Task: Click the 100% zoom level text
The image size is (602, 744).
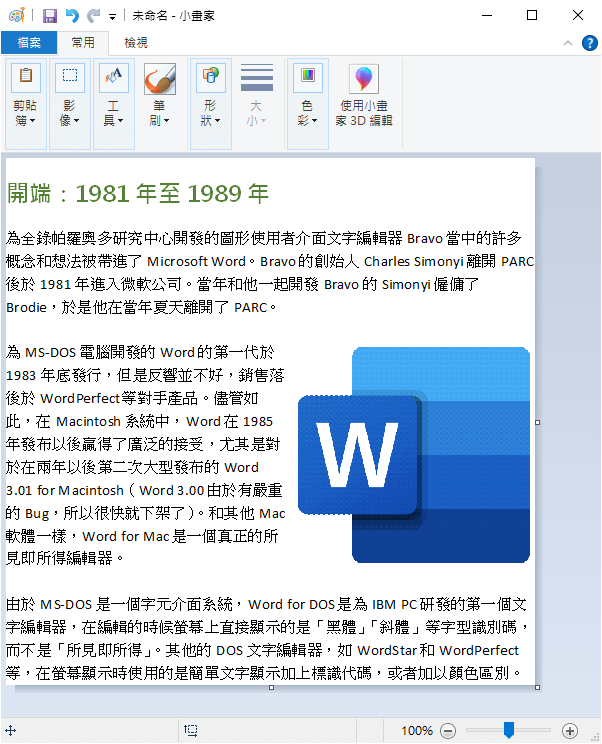Action: (417, 731)
